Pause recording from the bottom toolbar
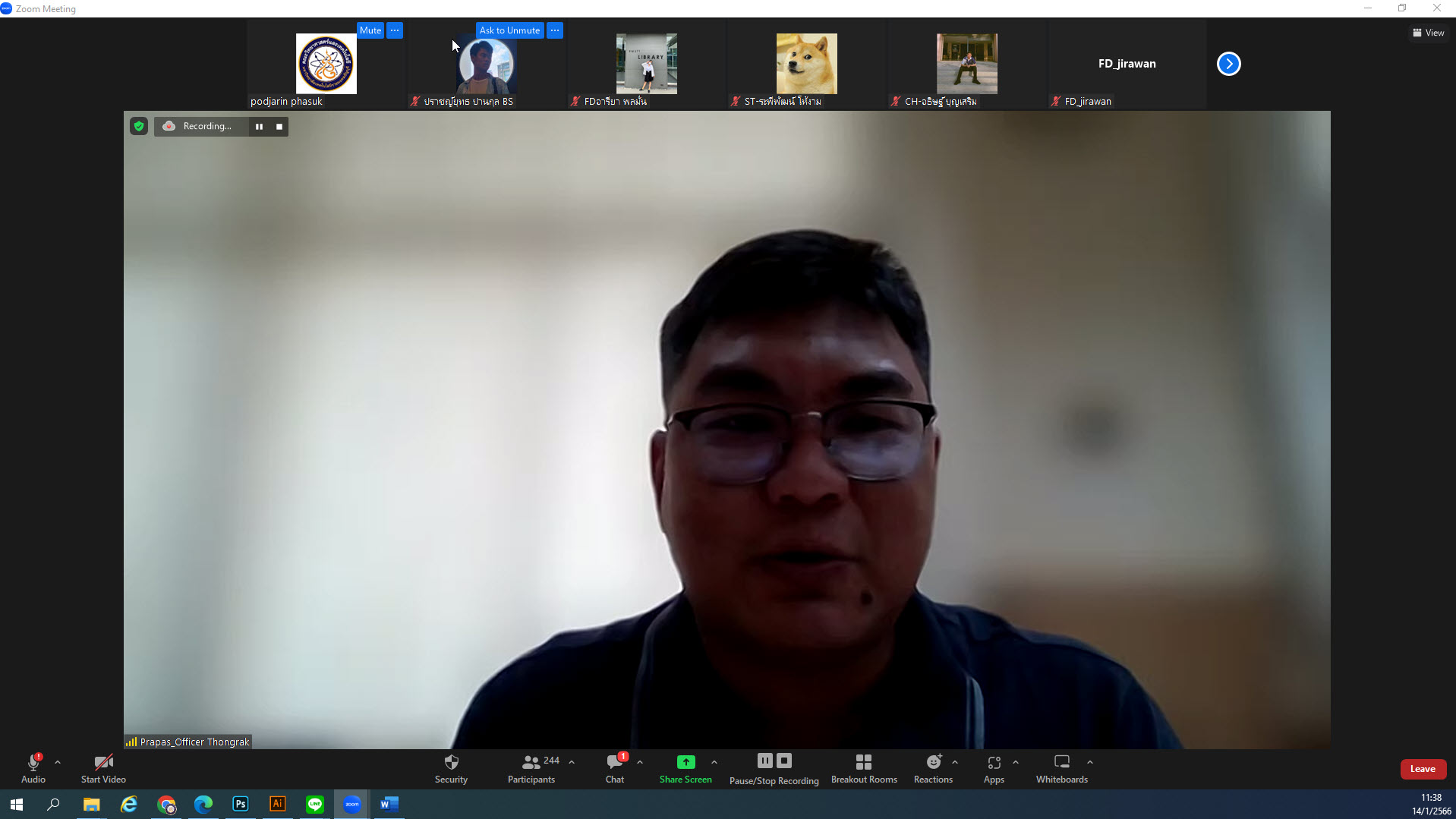Screen dimensions: 1456x819 [764, 761]
